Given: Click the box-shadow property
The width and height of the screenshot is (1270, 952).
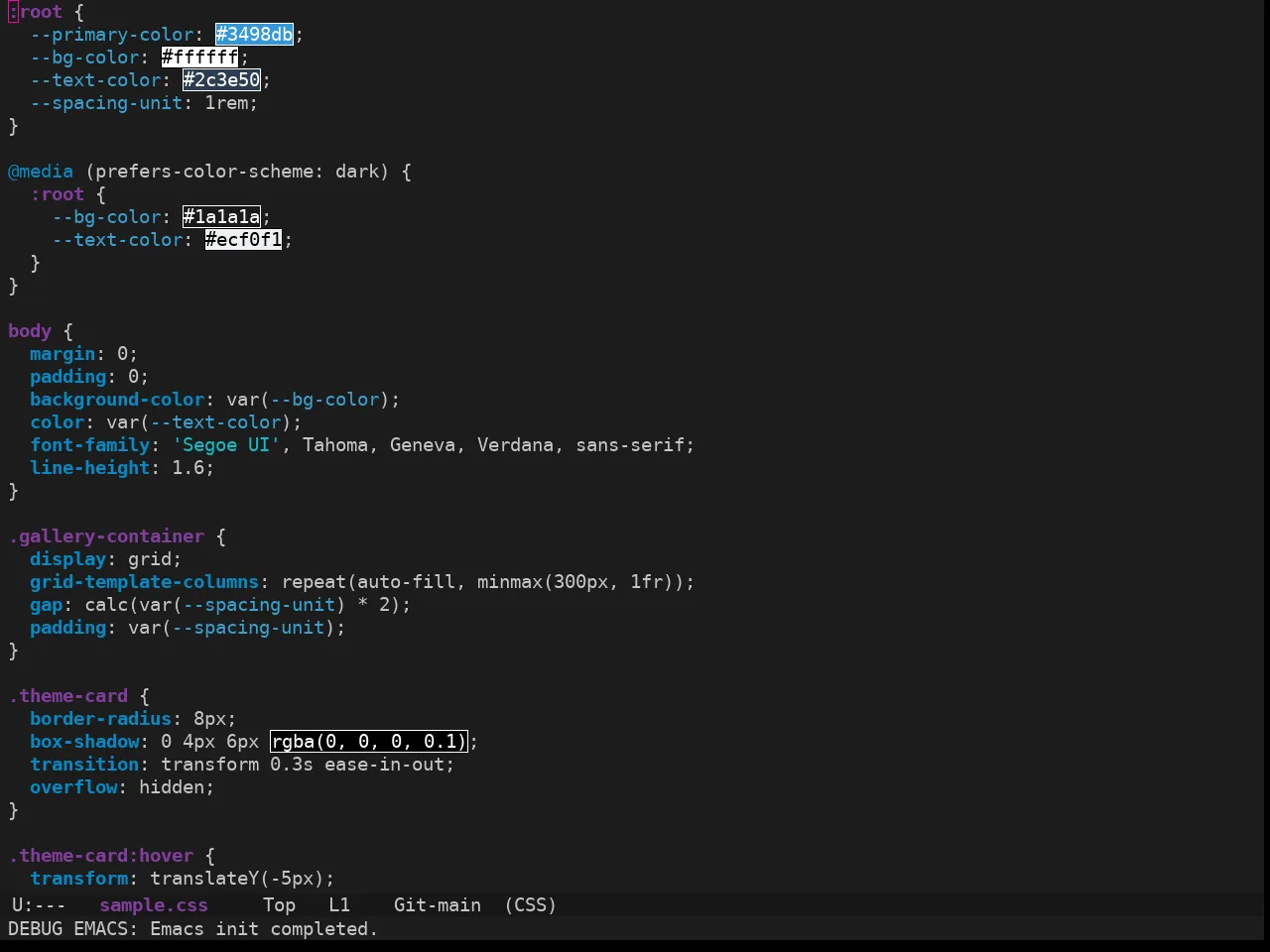Looking at the screenshot, I should click(84, 742).
